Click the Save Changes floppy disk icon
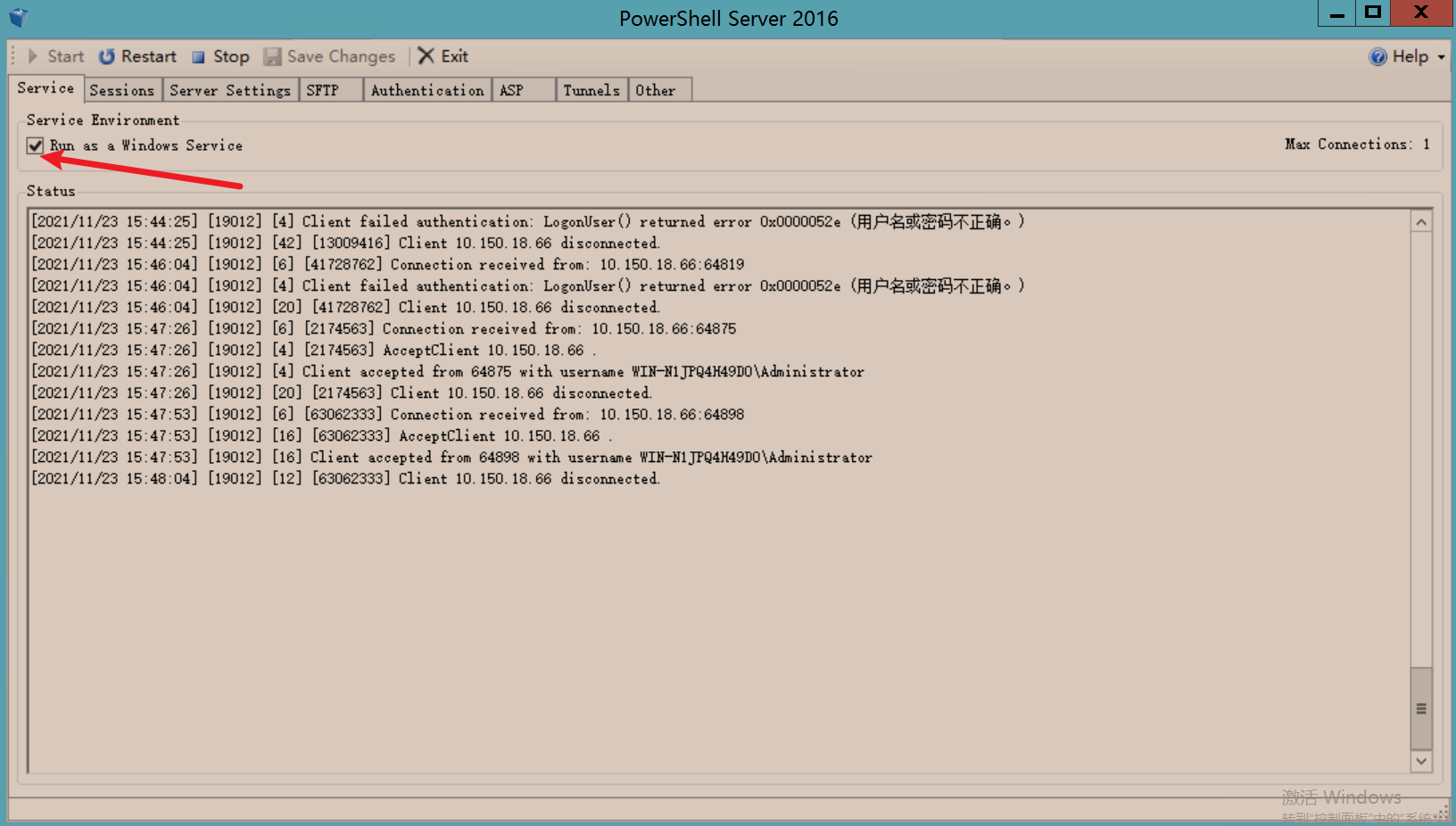1456x826 pixels. [272, 56]
